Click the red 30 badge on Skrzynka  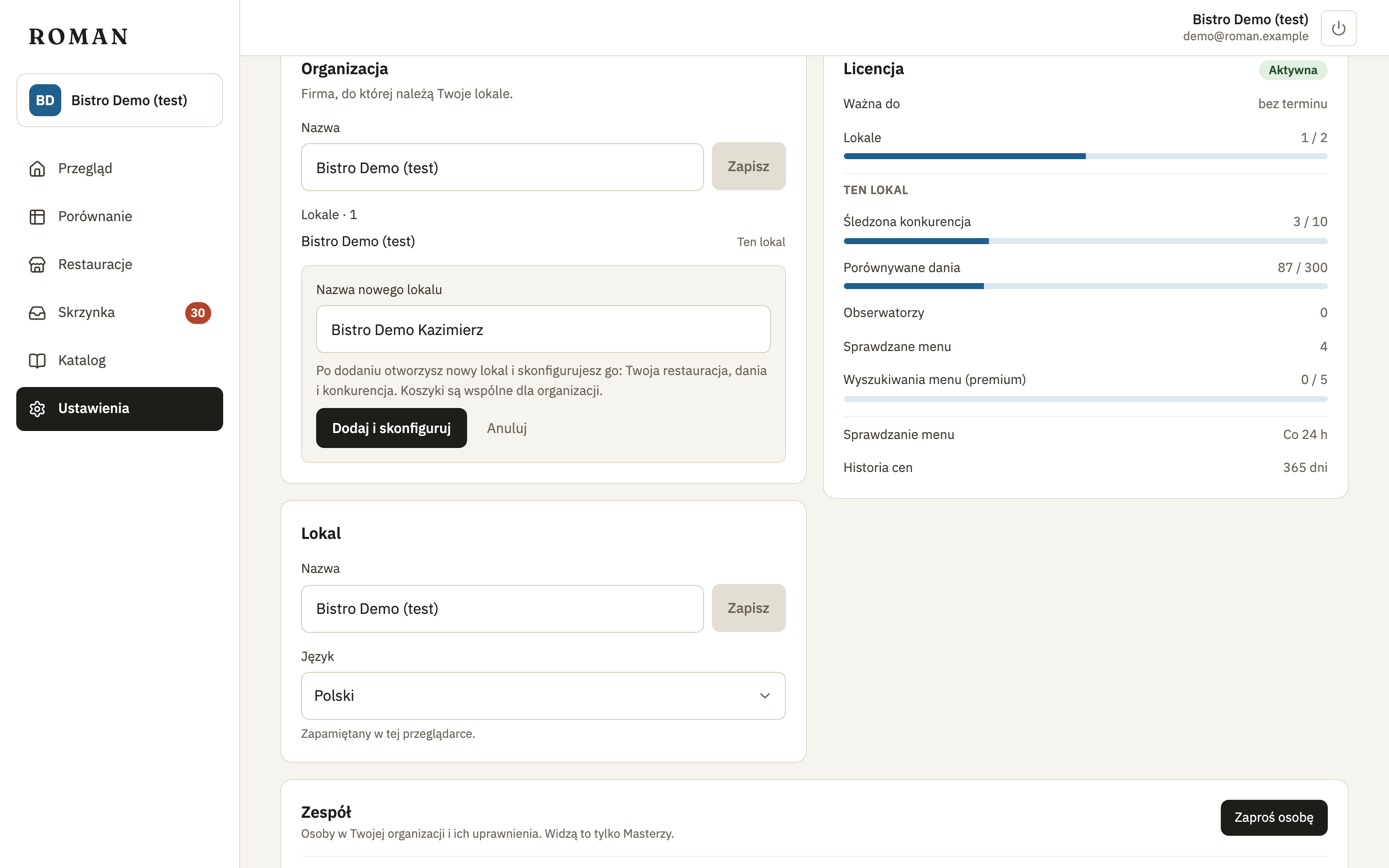198,313
